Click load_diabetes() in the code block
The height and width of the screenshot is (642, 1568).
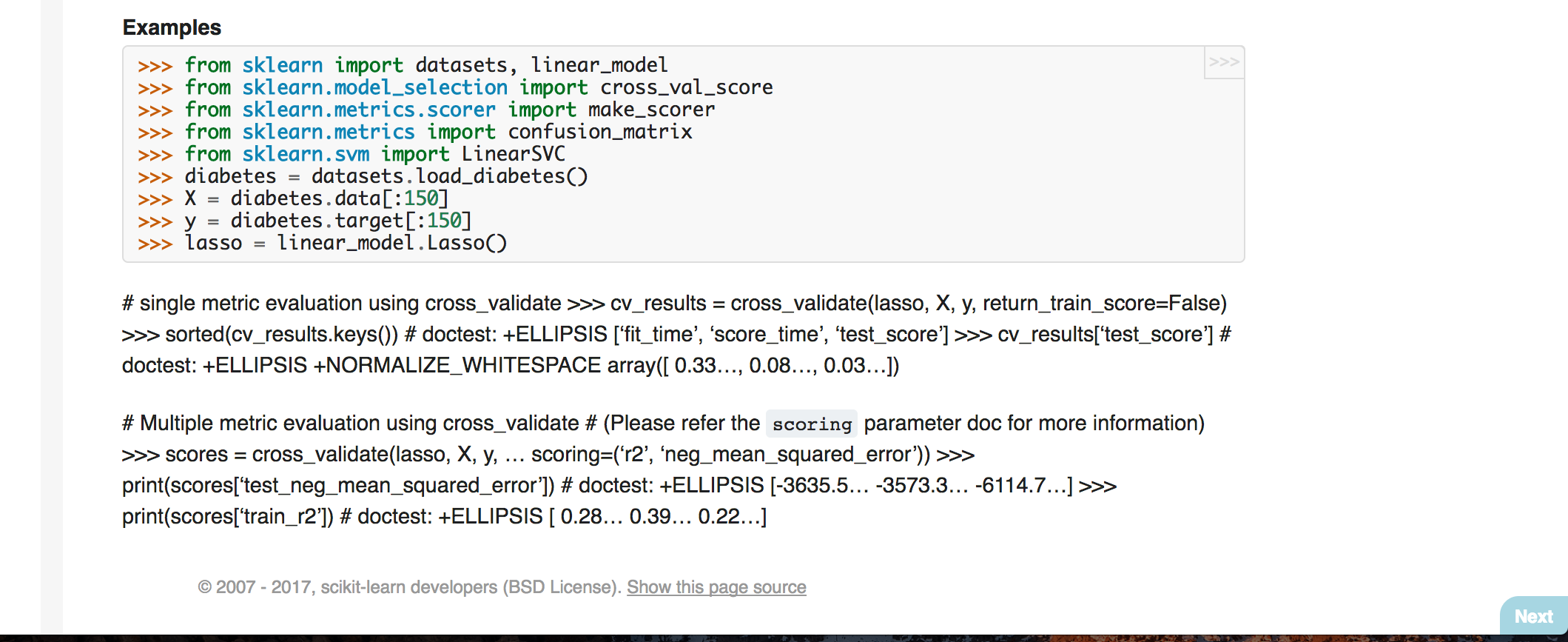coord(502,176)
